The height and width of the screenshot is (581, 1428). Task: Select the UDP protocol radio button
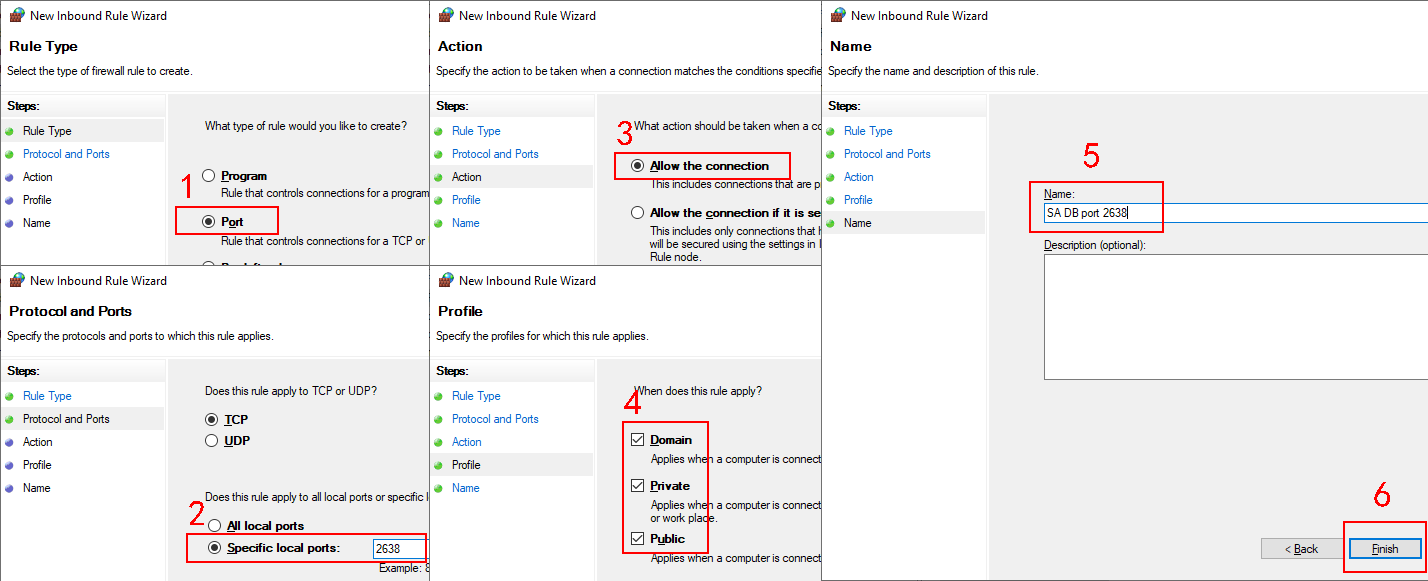click(x=211, y=441)
